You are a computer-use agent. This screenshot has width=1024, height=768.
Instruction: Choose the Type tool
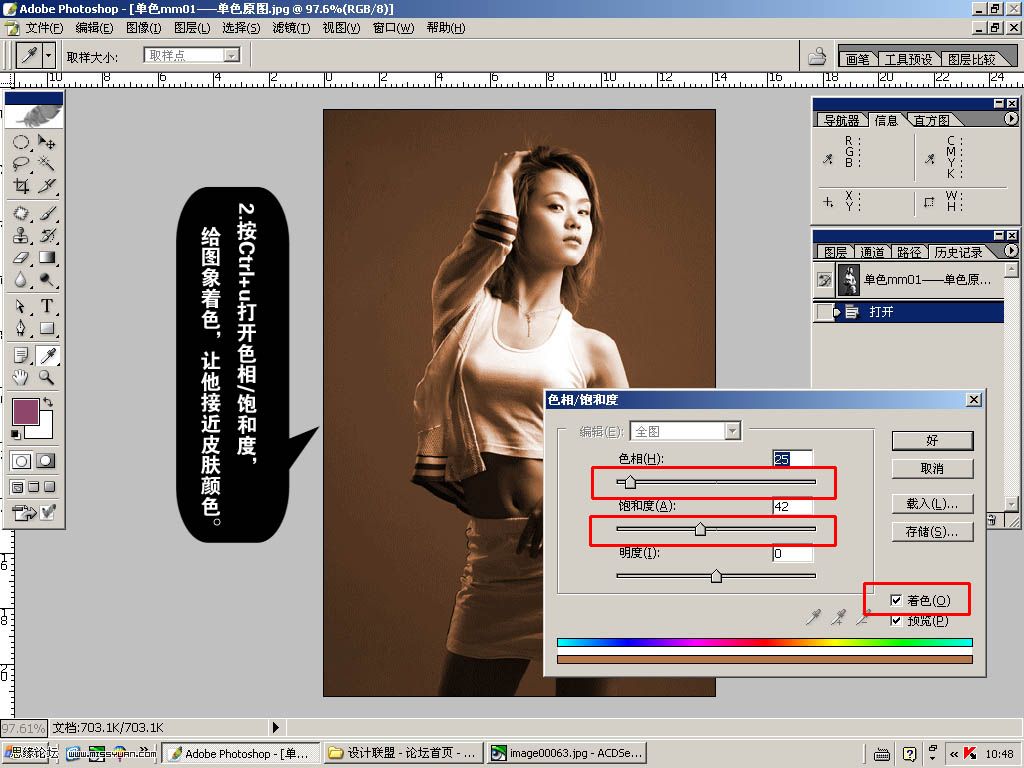[x=46, y=306]
